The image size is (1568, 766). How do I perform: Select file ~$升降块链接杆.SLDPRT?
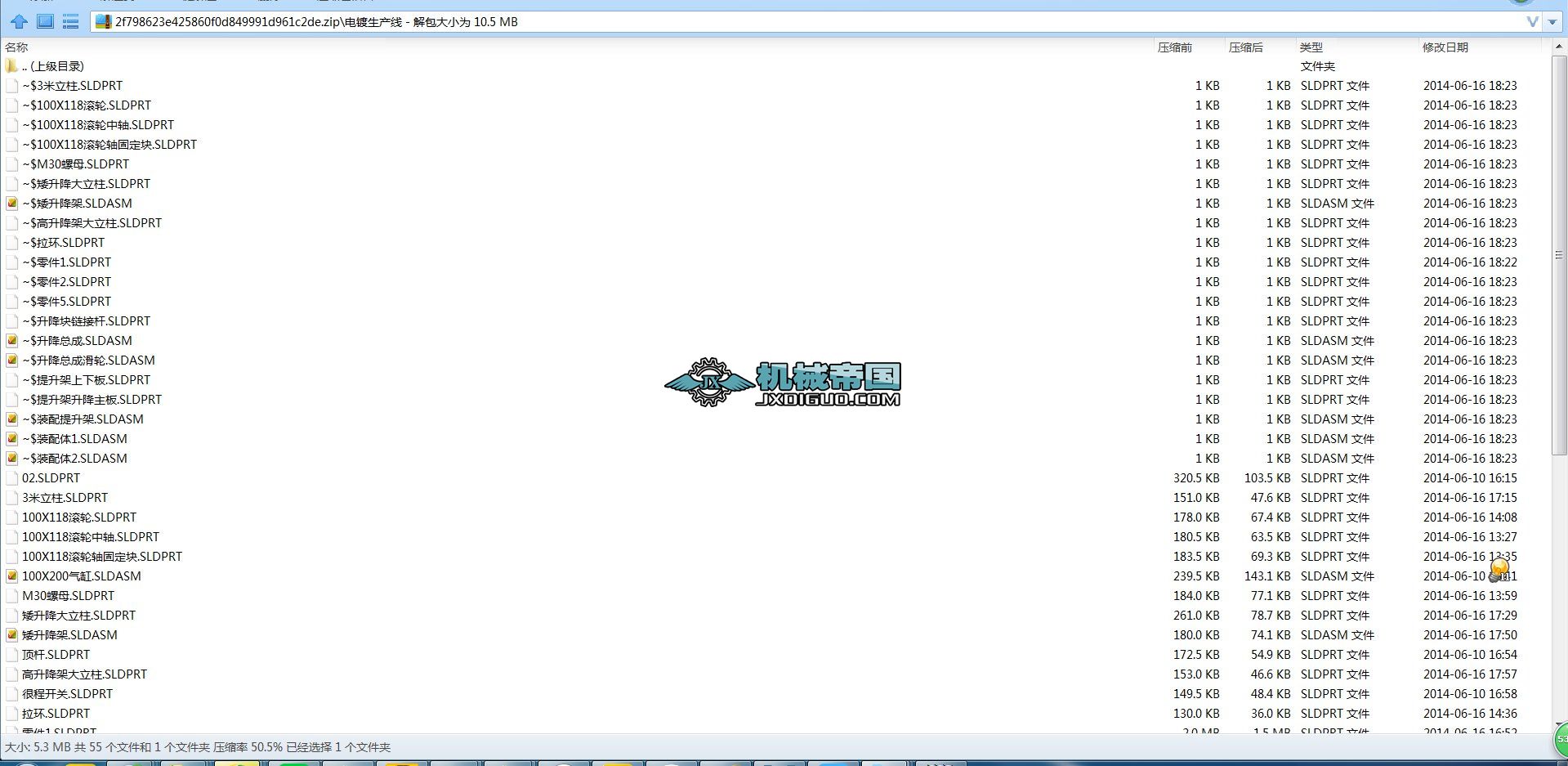87,321
